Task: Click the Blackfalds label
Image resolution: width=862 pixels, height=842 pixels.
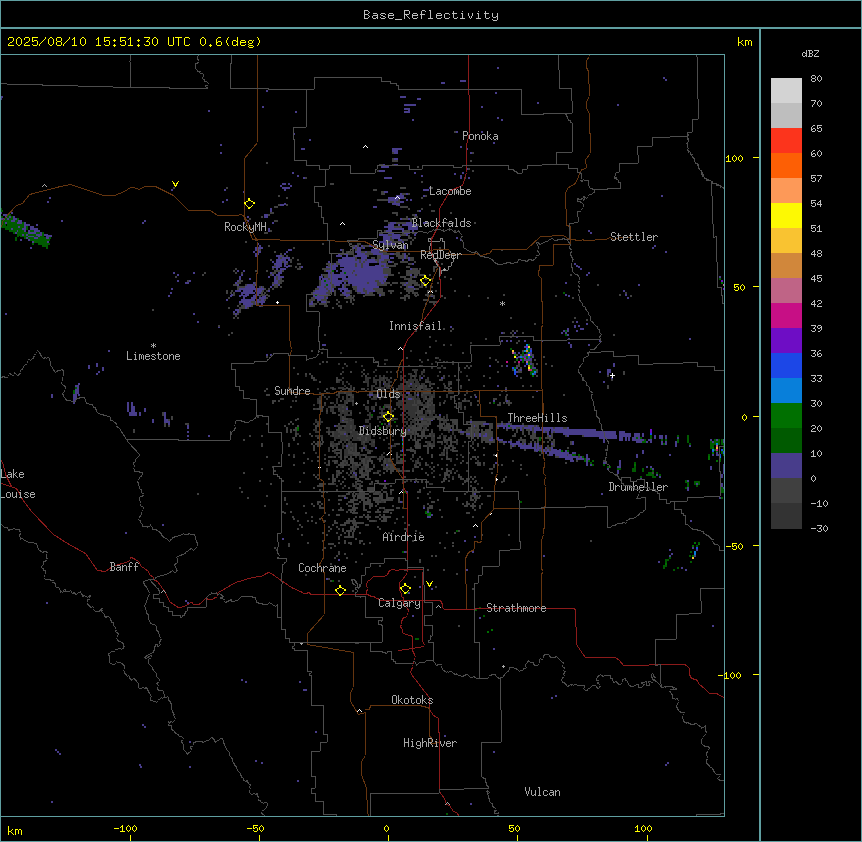Action: click(441, 223)
